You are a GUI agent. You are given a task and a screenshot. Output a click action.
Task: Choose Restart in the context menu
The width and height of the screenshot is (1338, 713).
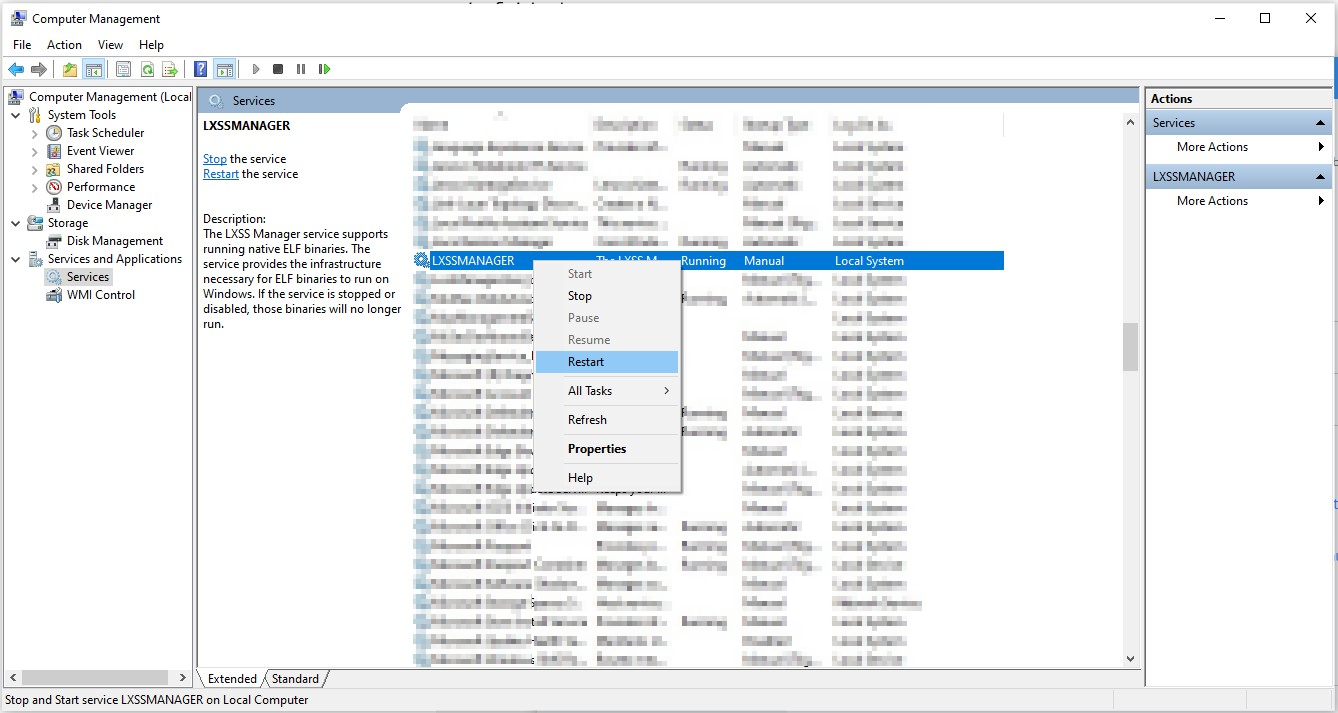pyautogui.click(x=586, y=362)
